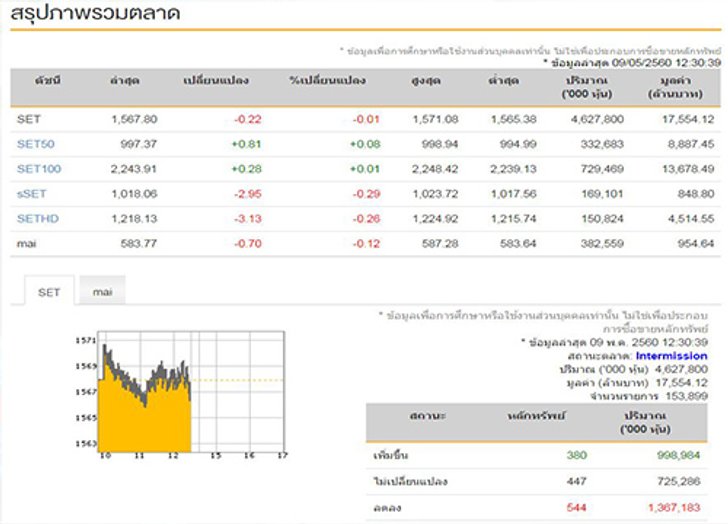Select SETHD percent change -0.26

pos(366,219)
